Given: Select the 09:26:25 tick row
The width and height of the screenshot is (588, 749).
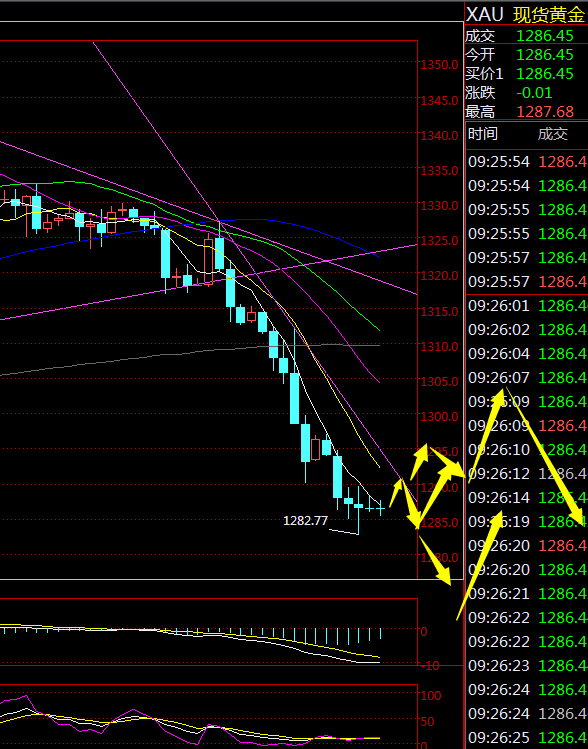Looking at the screenshot, I should 527,737.
